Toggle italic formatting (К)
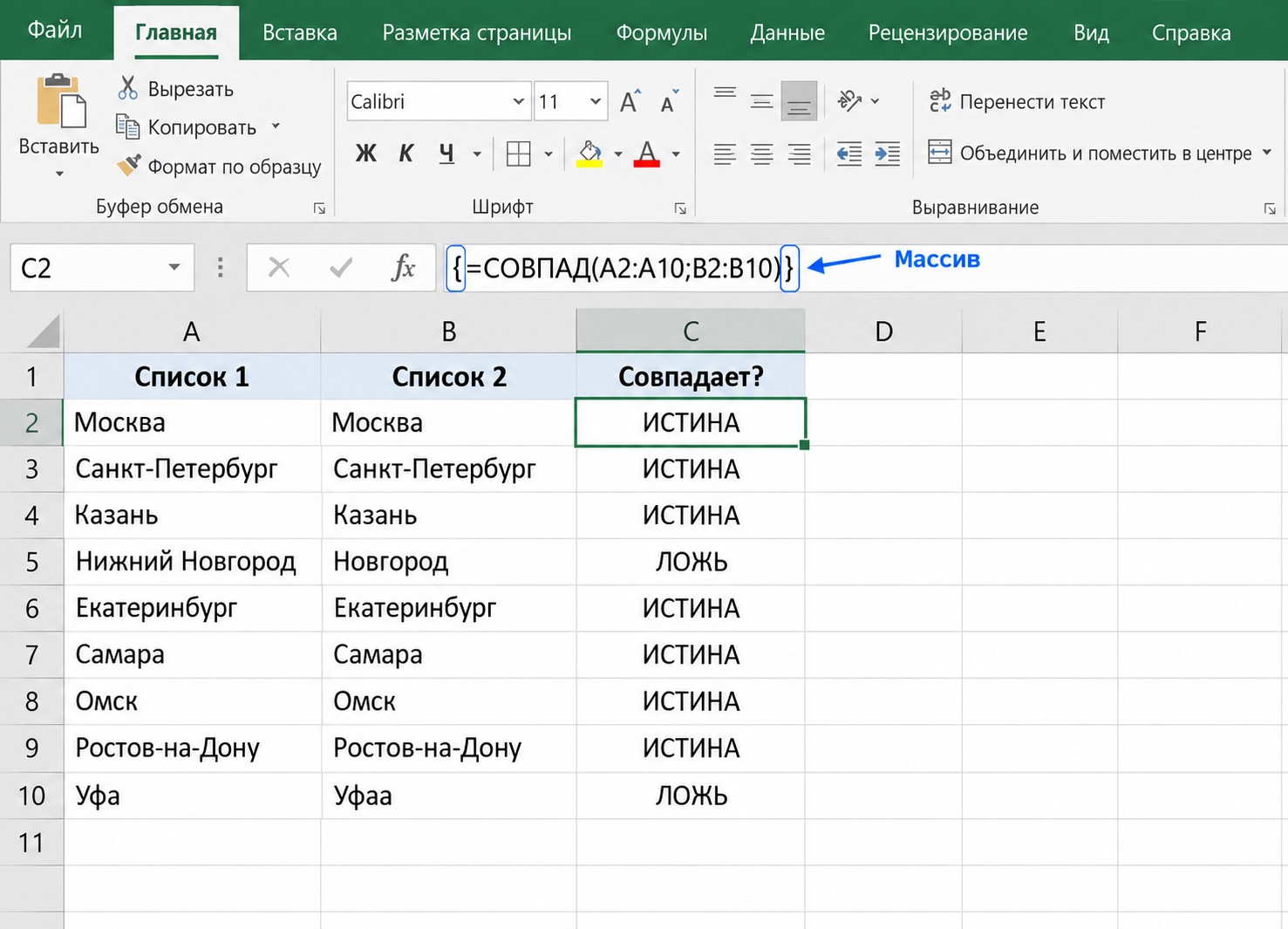1288x929 pixels. [405, 154]
